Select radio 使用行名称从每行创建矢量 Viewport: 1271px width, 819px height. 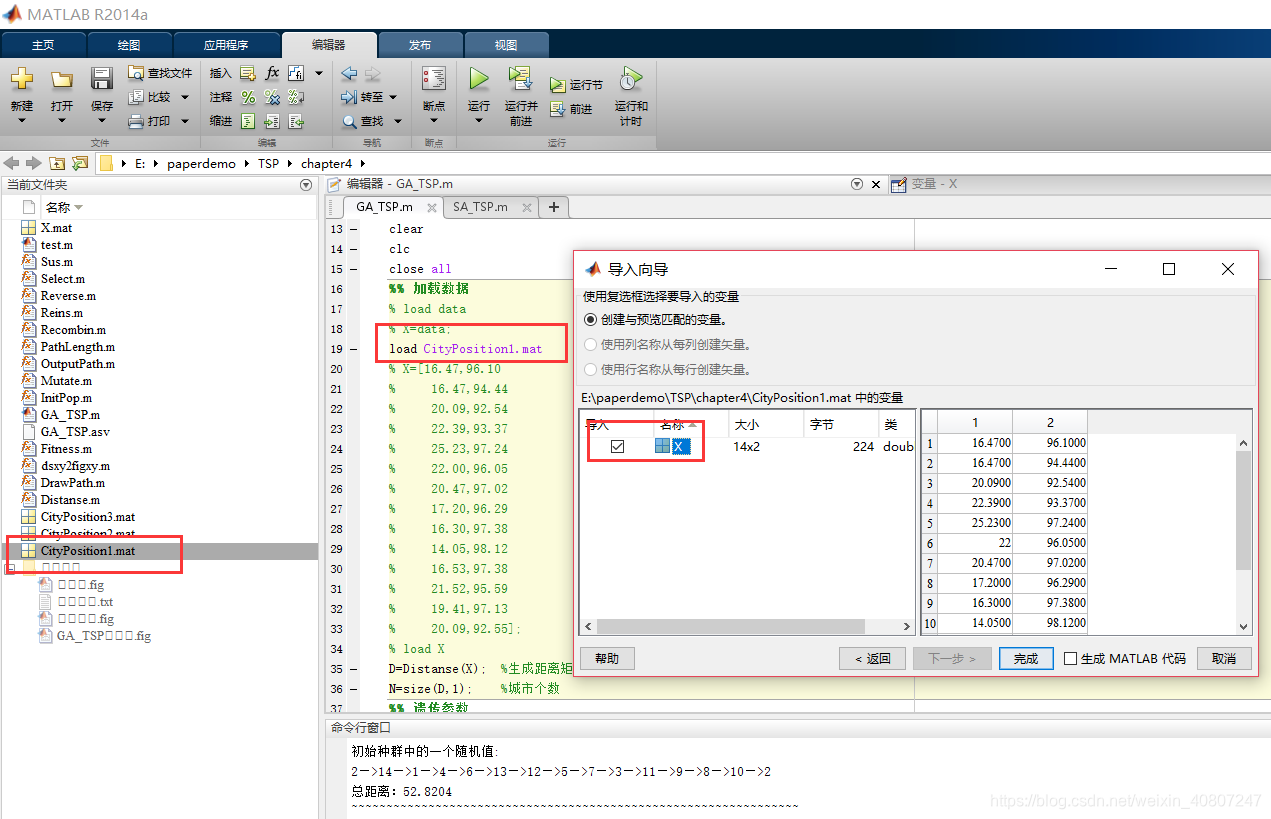click(x=590, y=369)
